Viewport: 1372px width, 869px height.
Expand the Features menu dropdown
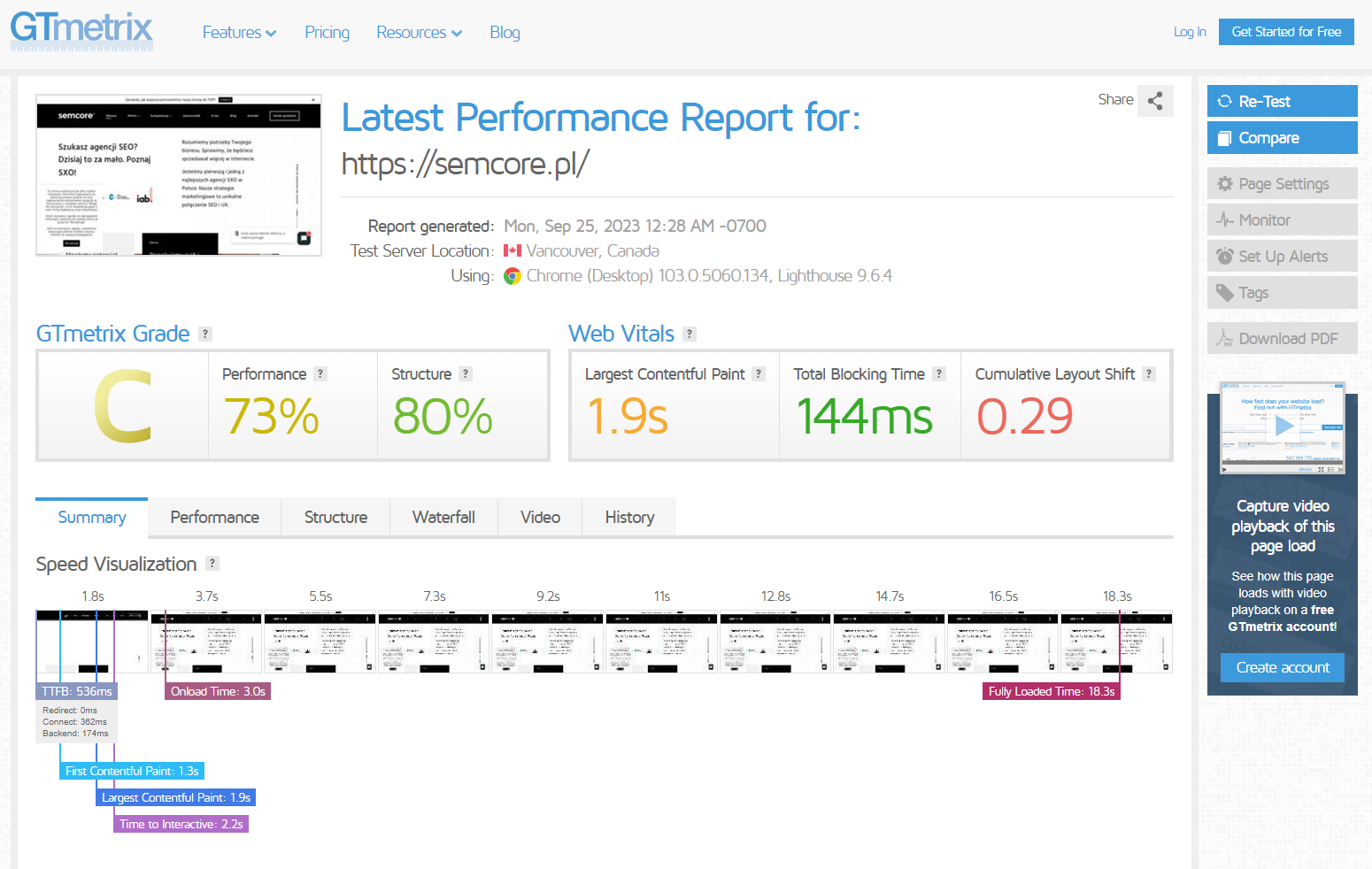[x=239, y=33]
